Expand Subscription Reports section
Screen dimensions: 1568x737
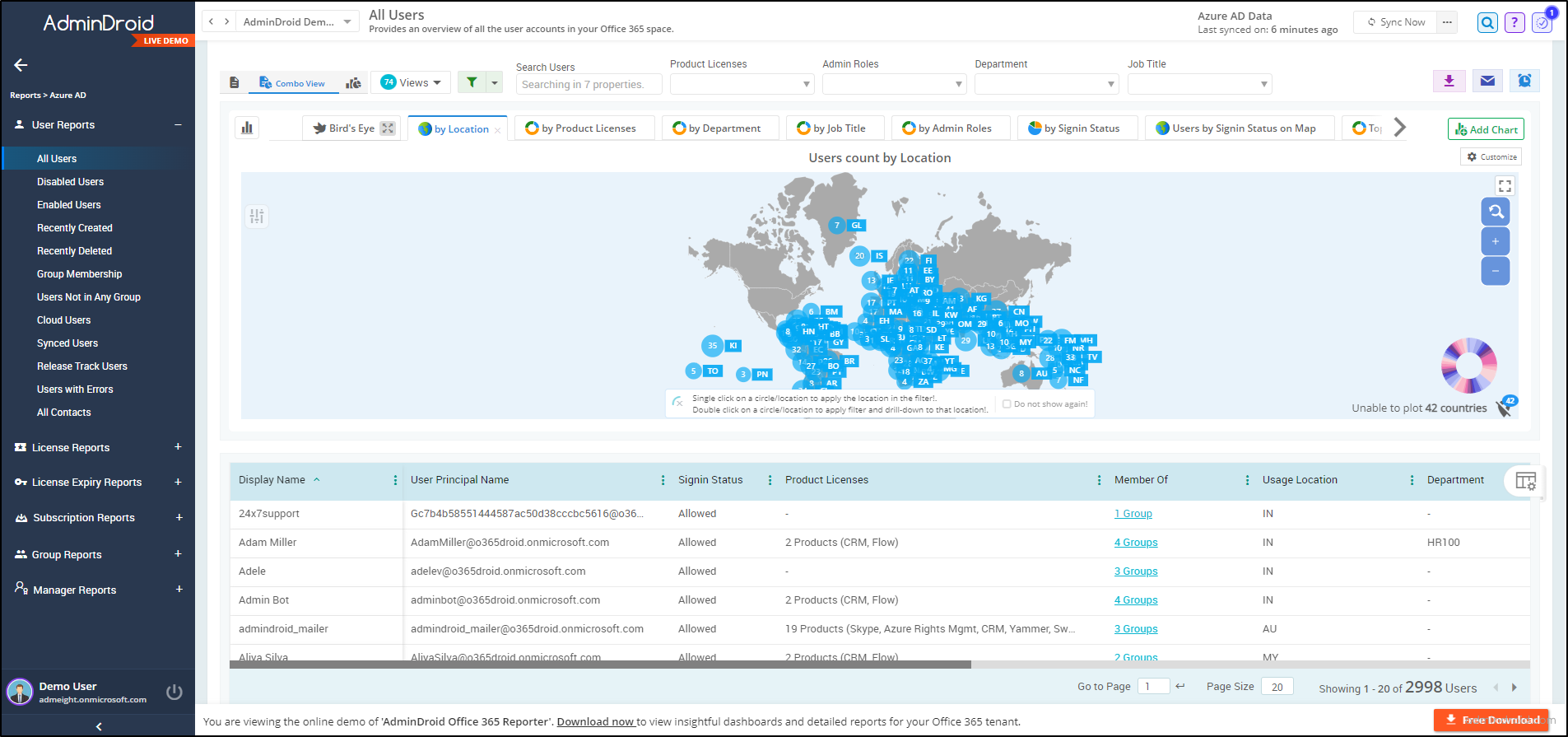pos(179,517)
